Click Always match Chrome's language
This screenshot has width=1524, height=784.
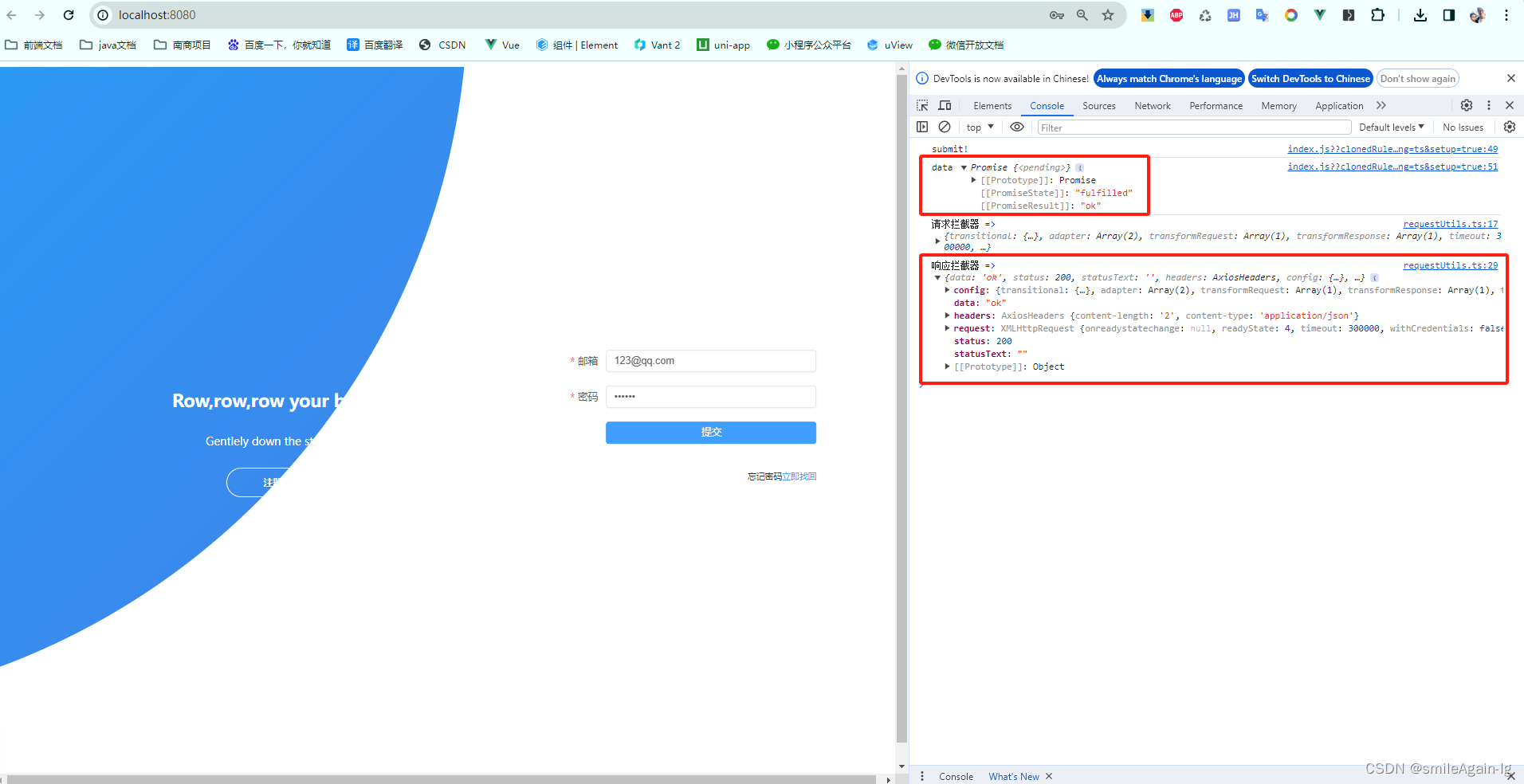tap(1169, 78)
